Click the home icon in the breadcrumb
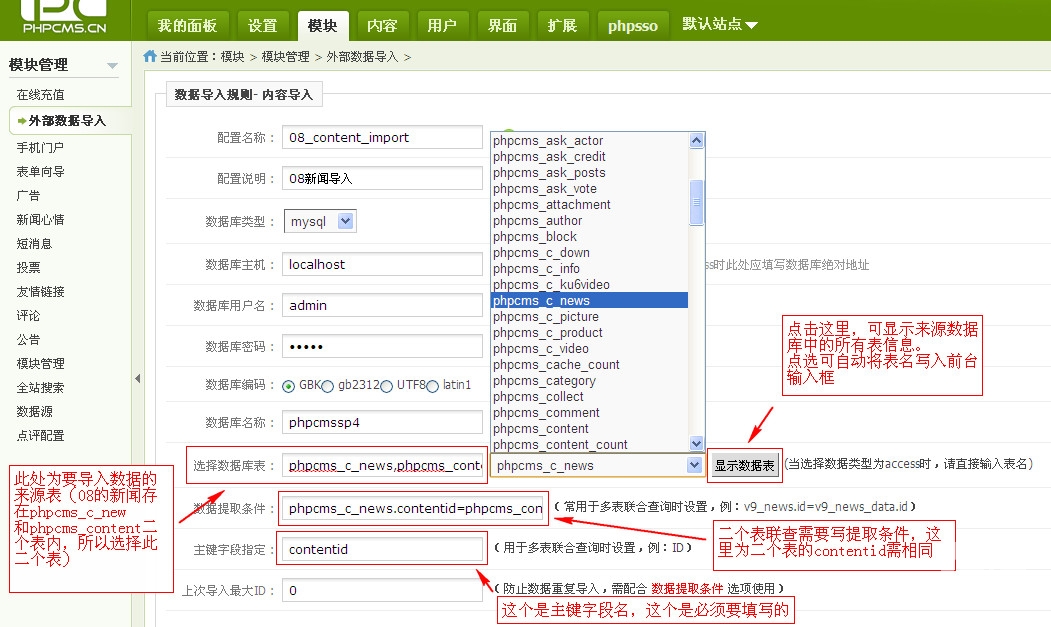Screen dimensions: 1051x627 coord(150,57)
